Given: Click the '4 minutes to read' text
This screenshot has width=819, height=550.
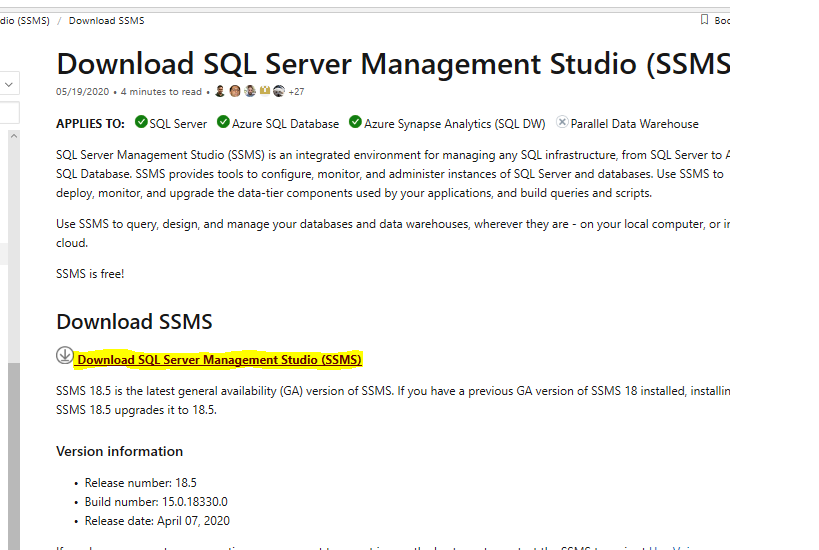Looking at the screenshot, I should (x=161, y=92).
